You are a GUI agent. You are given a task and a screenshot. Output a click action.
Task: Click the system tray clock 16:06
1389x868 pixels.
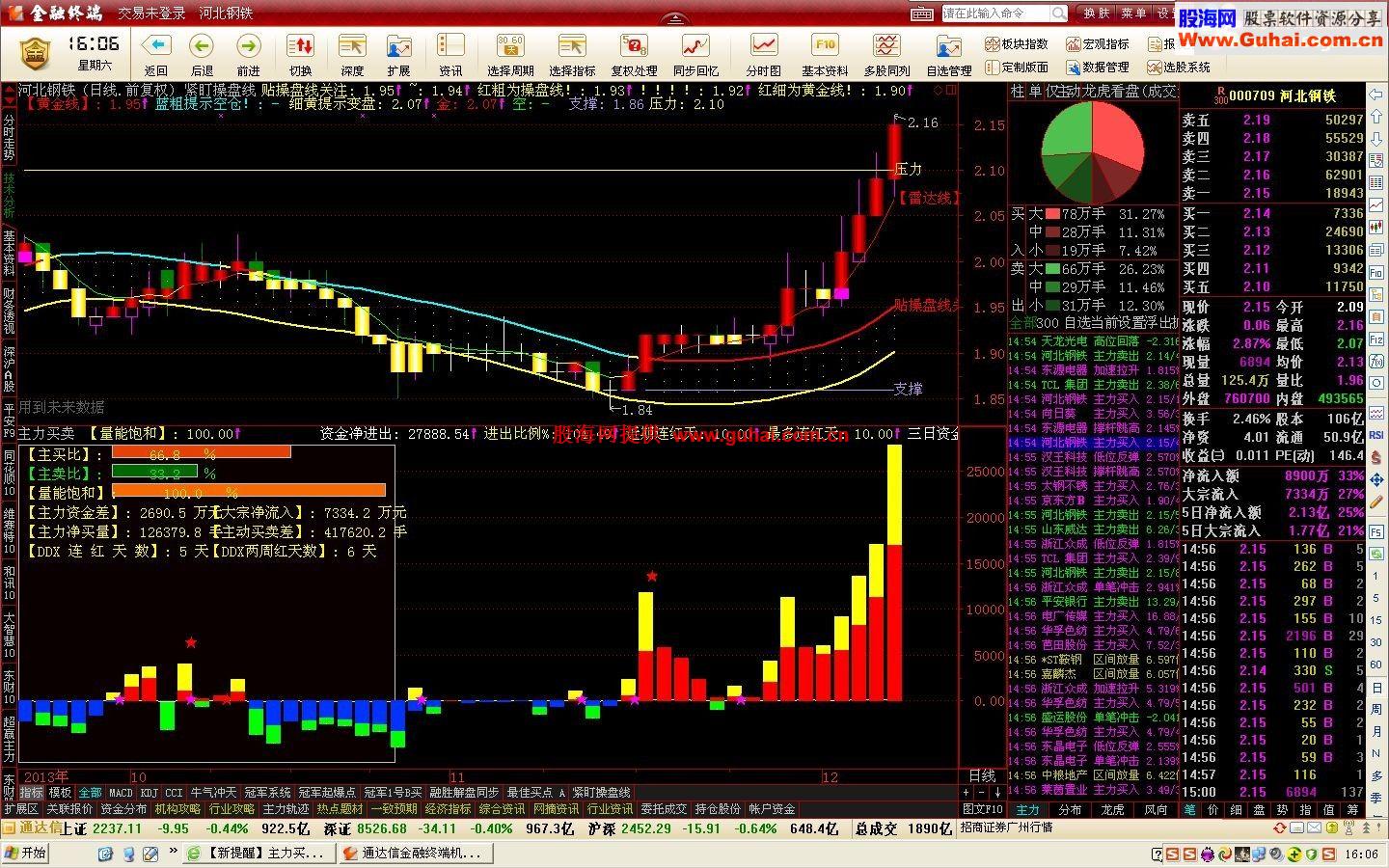pos(1362,854)
